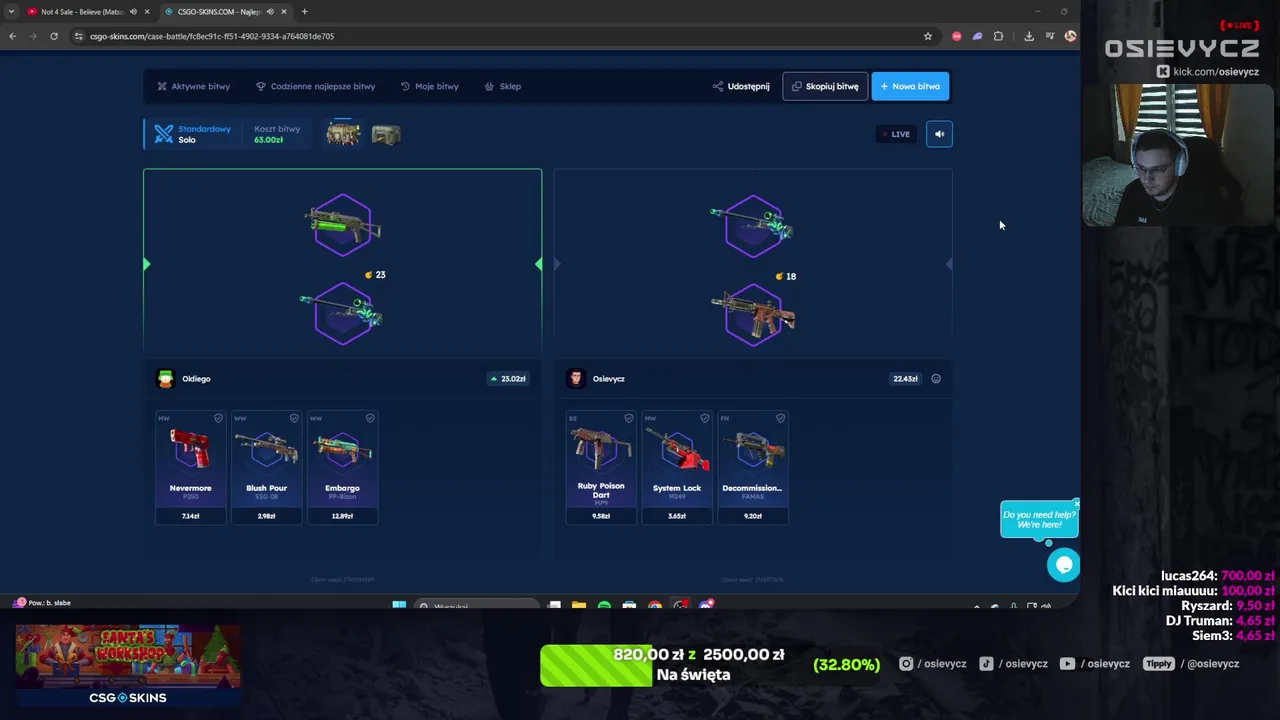The height and width of the screenshot is (720, 1280).
Task: Click the Standardowy Solo mode icon
Action: tap(164, 134)
